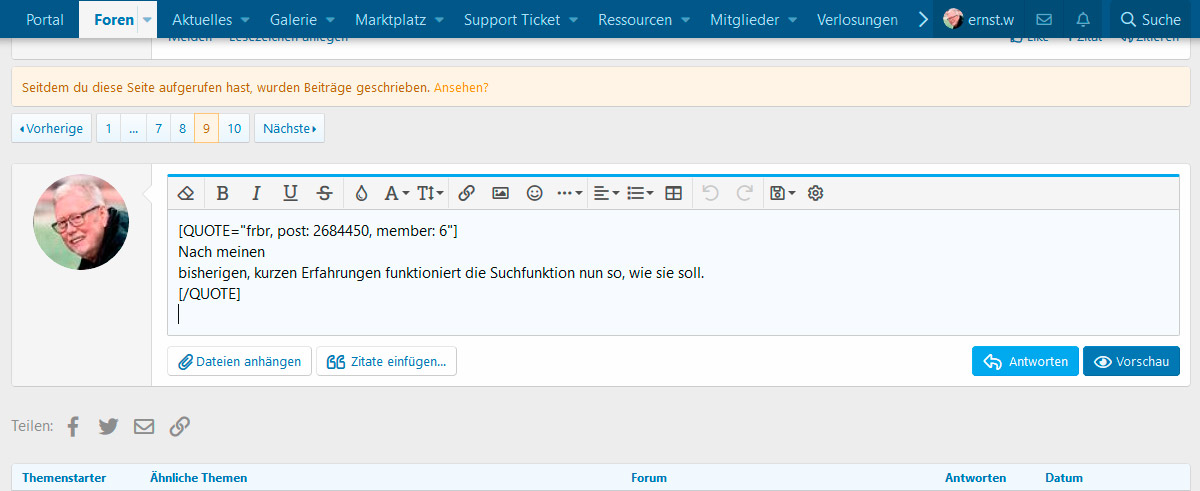The width and height of the screenshot is (1200, 491).
Task: Expand the Galerie dropdown arrow
Action: tap(330, 19)
